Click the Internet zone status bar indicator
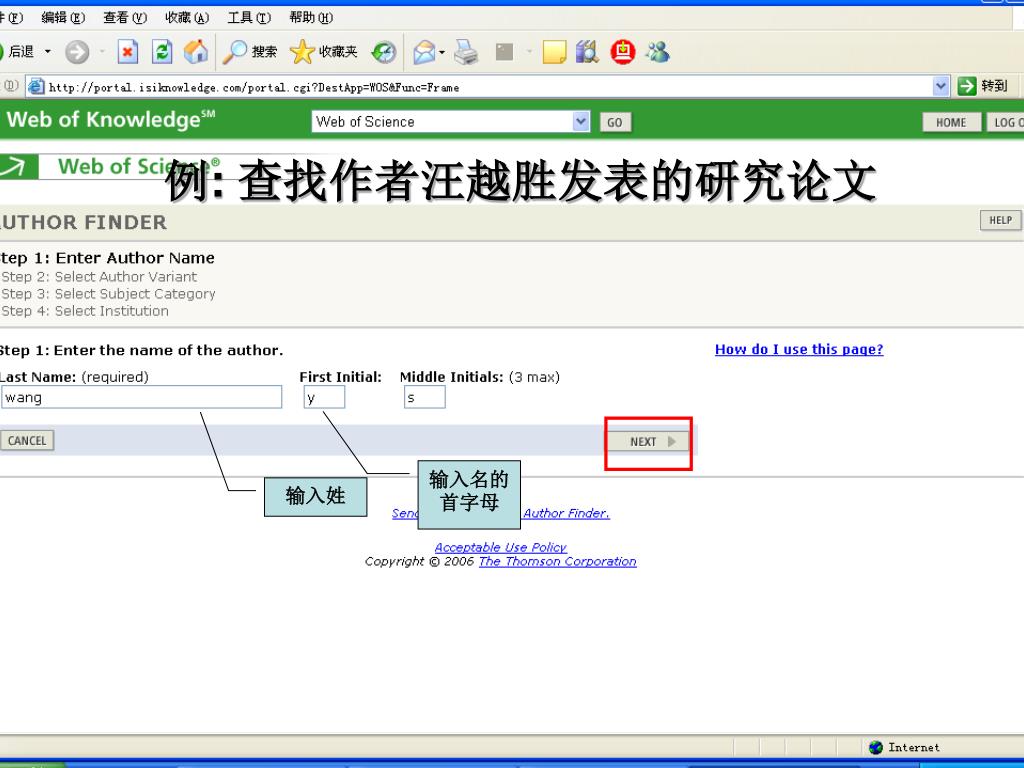The image size is (1024, 768). (904, 747)
